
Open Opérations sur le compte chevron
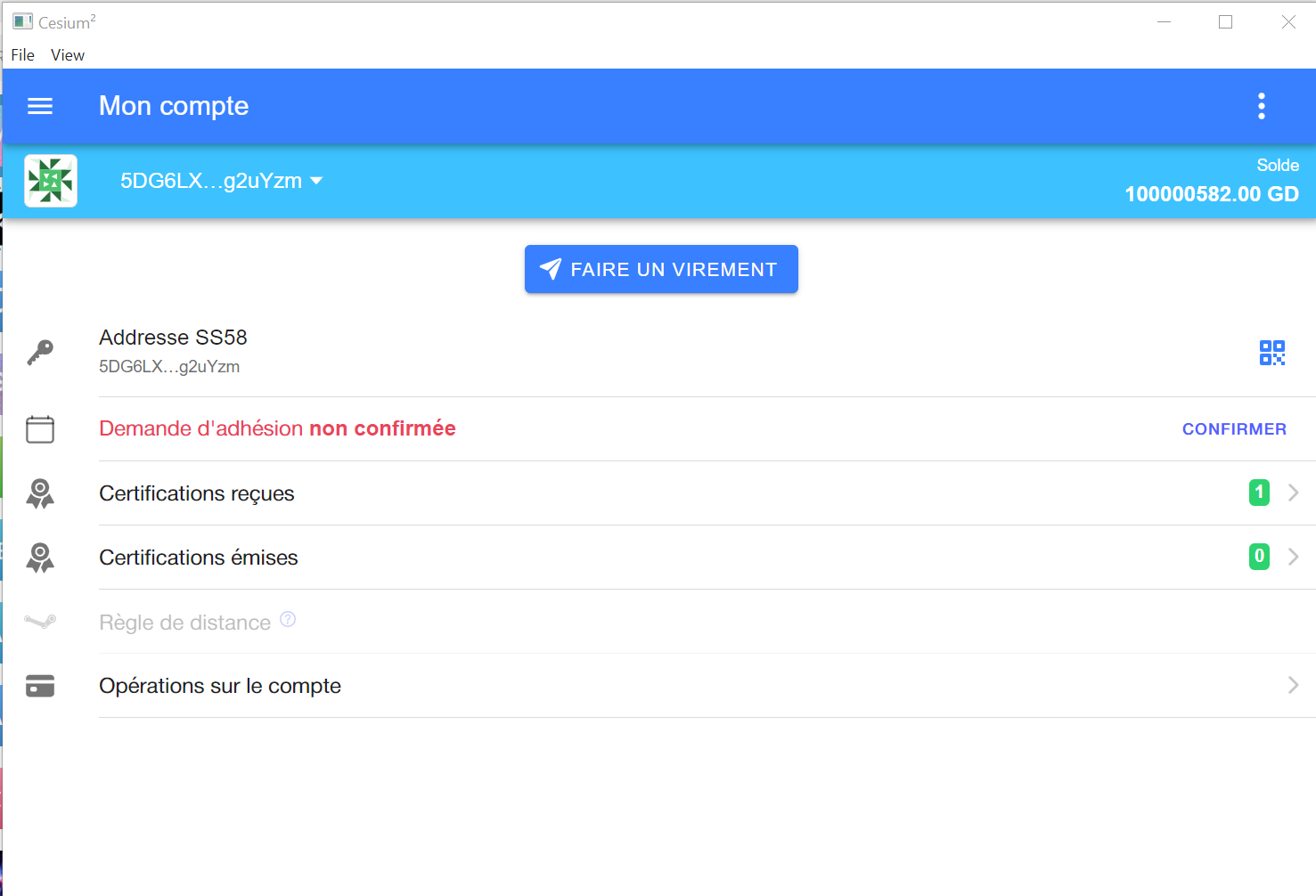pyautogui.click(x=1293, y=685)
